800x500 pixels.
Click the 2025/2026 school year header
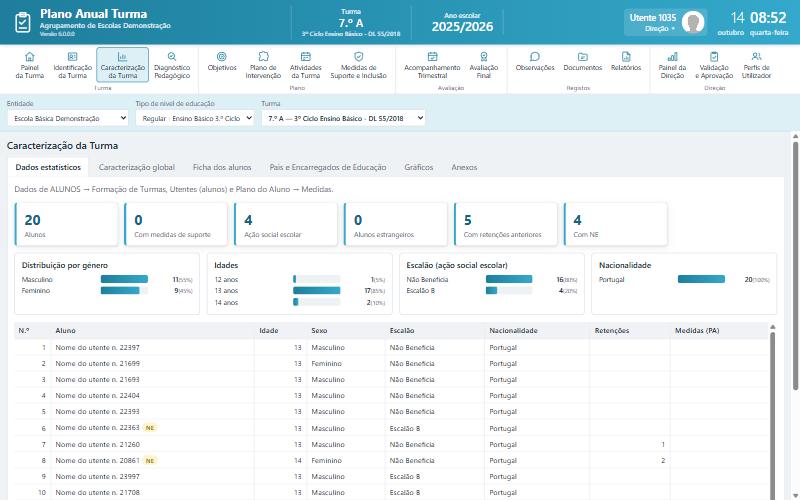coord(462,27)
